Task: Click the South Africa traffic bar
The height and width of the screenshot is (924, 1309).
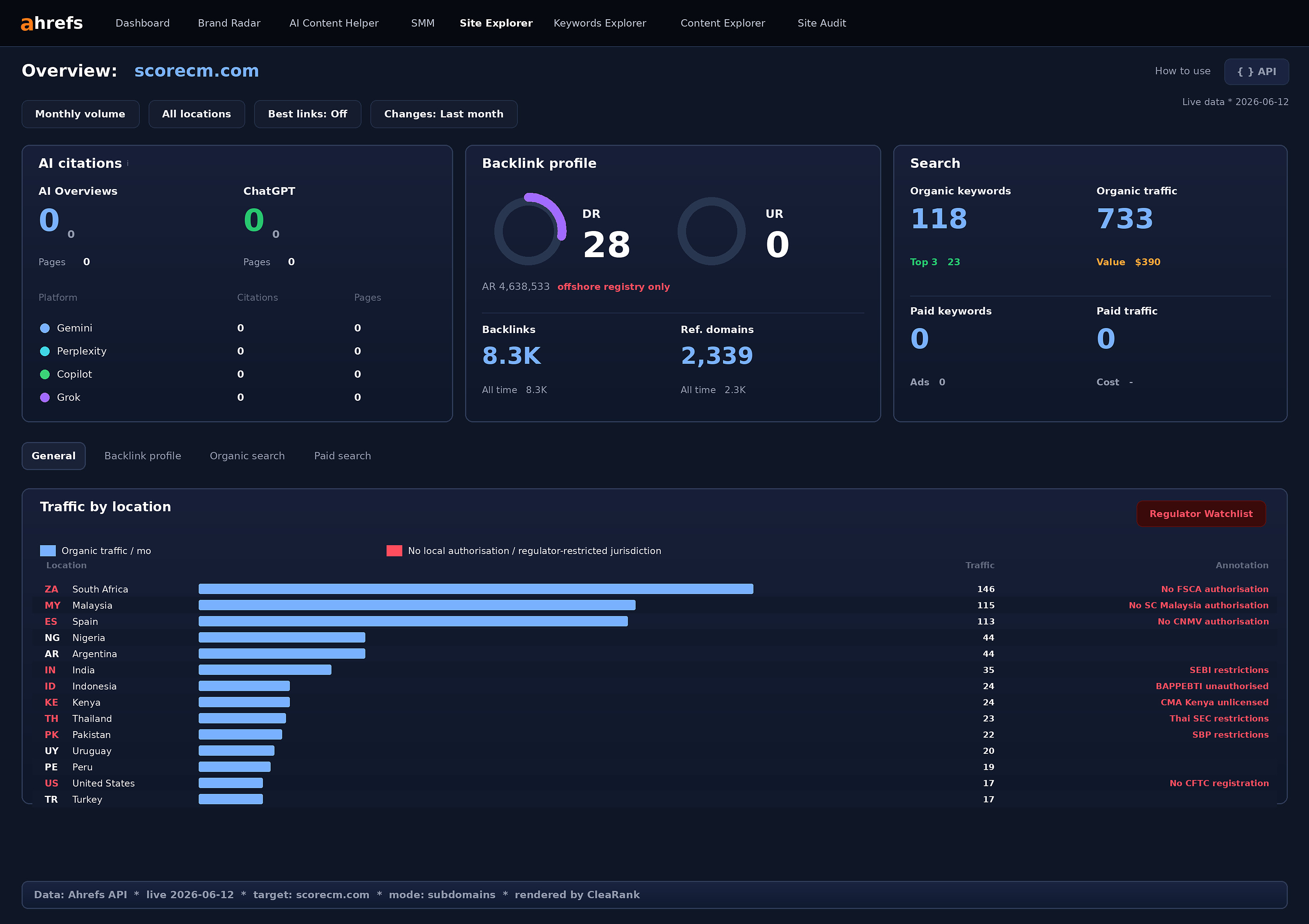Action: (476, 589)
